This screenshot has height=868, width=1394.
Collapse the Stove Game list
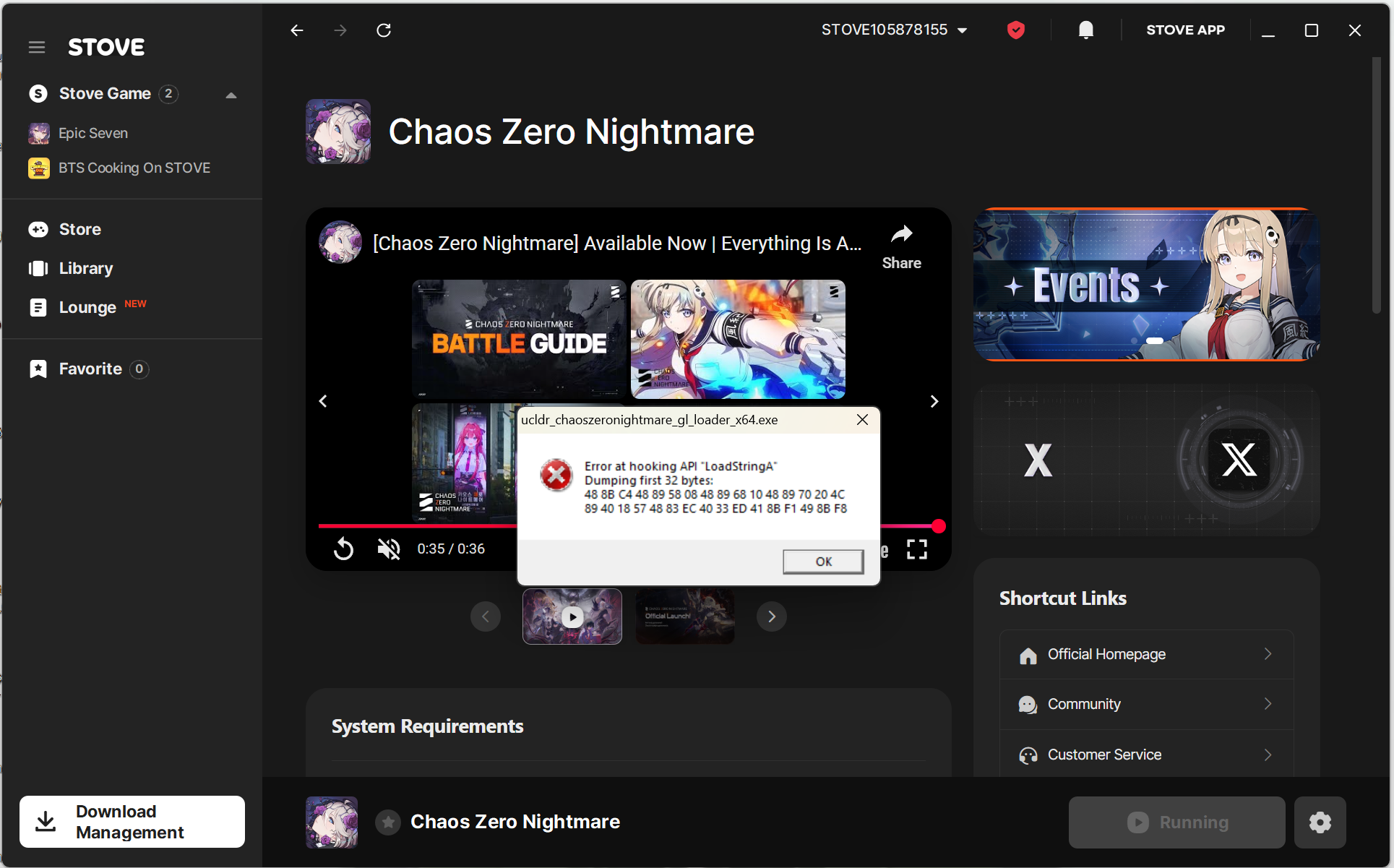tap(231, 95)
